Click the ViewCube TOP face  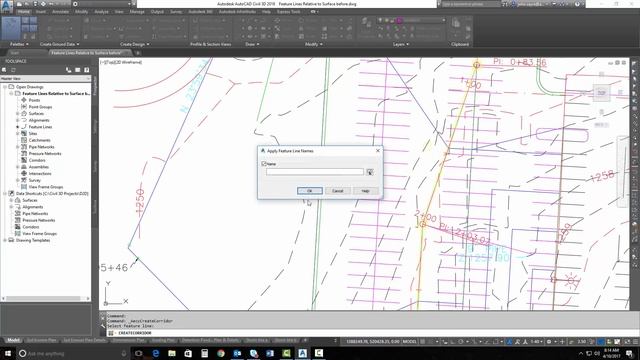[601, 93]
